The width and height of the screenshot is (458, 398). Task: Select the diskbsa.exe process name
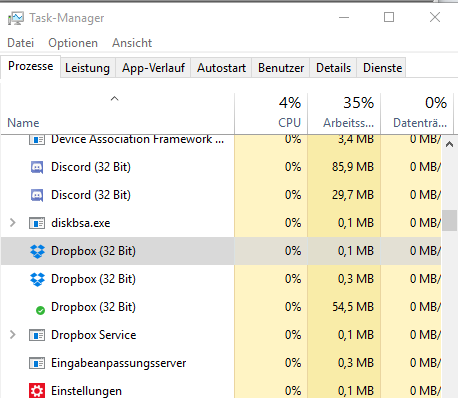(x=81, y=223)
